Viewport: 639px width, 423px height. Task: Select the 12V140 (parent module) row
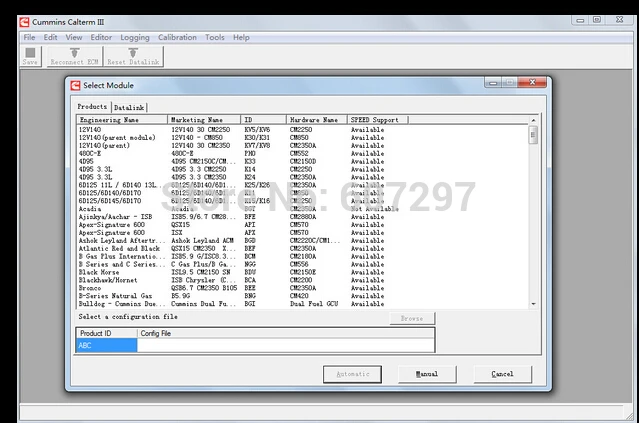pos(304,138)
